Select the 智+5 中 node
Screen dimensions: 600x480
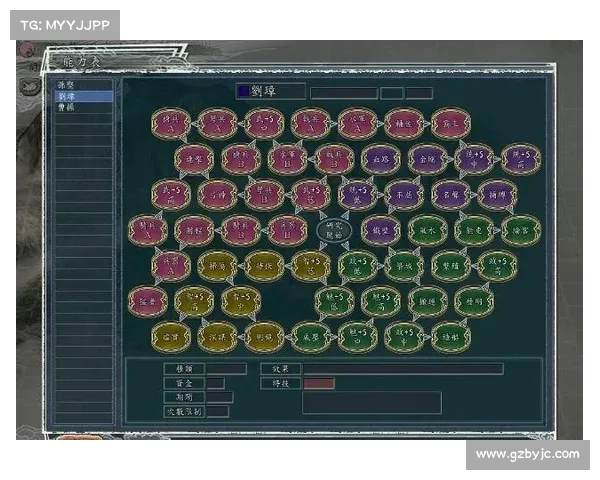click(x=241, y=301)
